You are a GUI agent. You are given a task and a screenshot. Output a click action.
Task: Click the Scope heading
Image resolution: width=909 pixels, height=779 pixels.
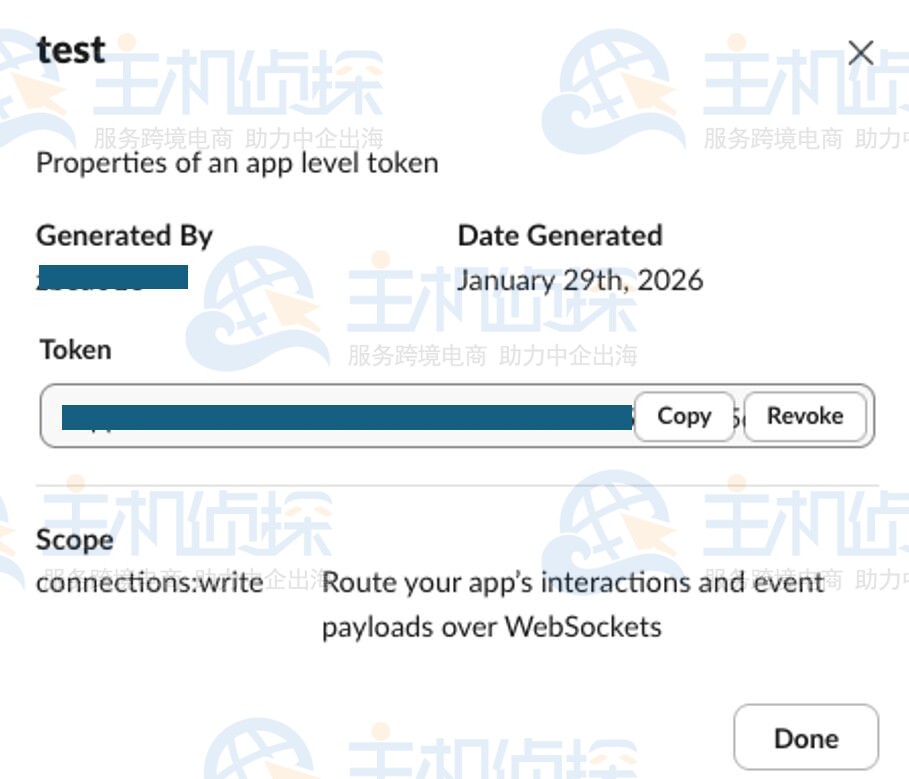tap(73, 540)
